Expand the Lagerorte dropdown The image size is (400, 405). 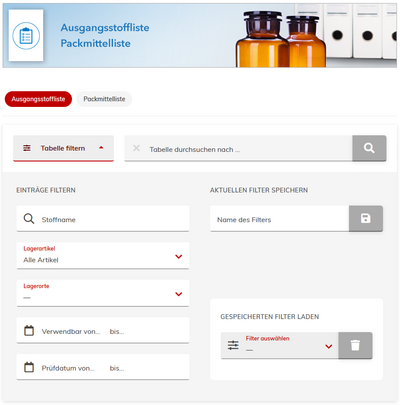[x=103, y=293]
